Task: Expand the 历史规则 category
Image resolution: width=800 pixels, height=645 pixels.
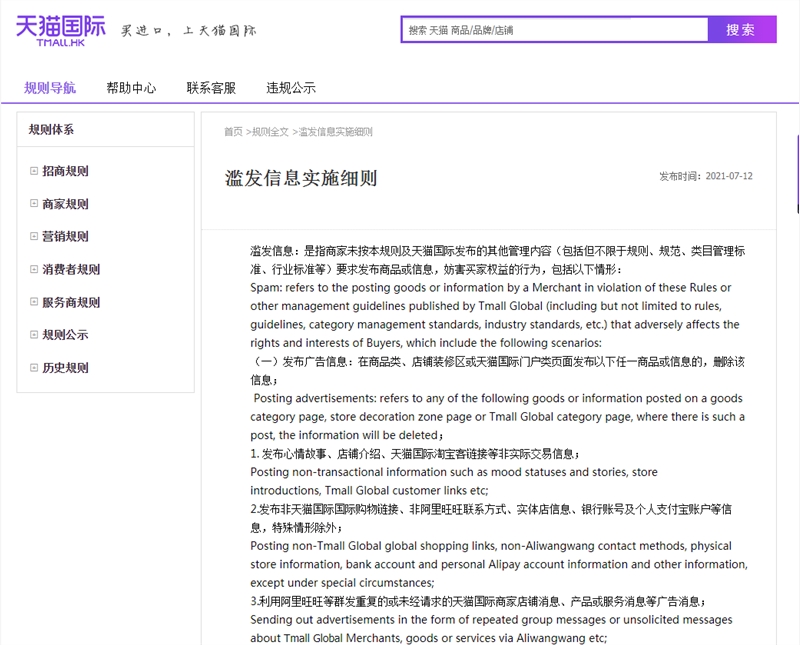Action: (x=63, y=368)
